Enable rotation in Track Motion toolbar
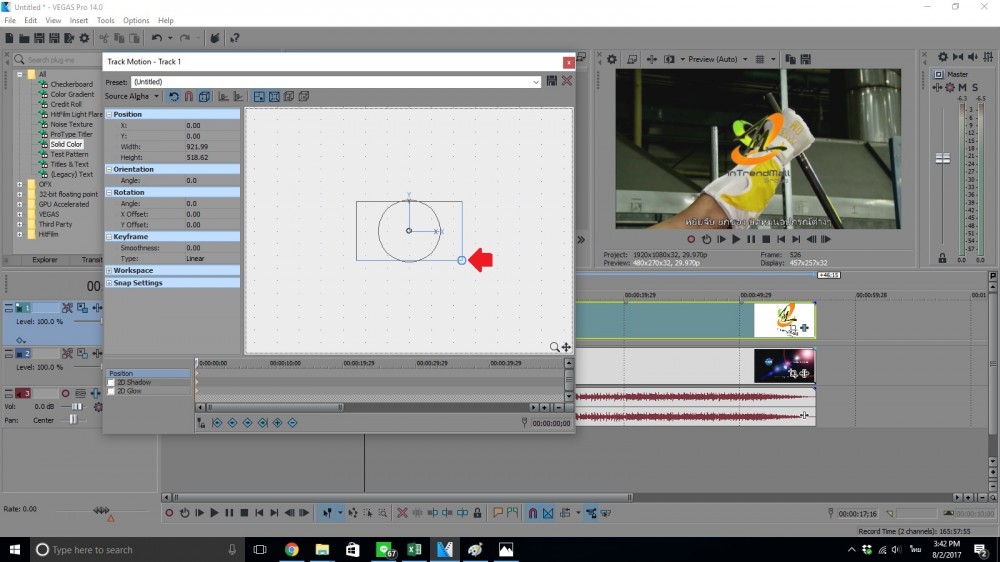1000x562 pixels. click(173, 96)
